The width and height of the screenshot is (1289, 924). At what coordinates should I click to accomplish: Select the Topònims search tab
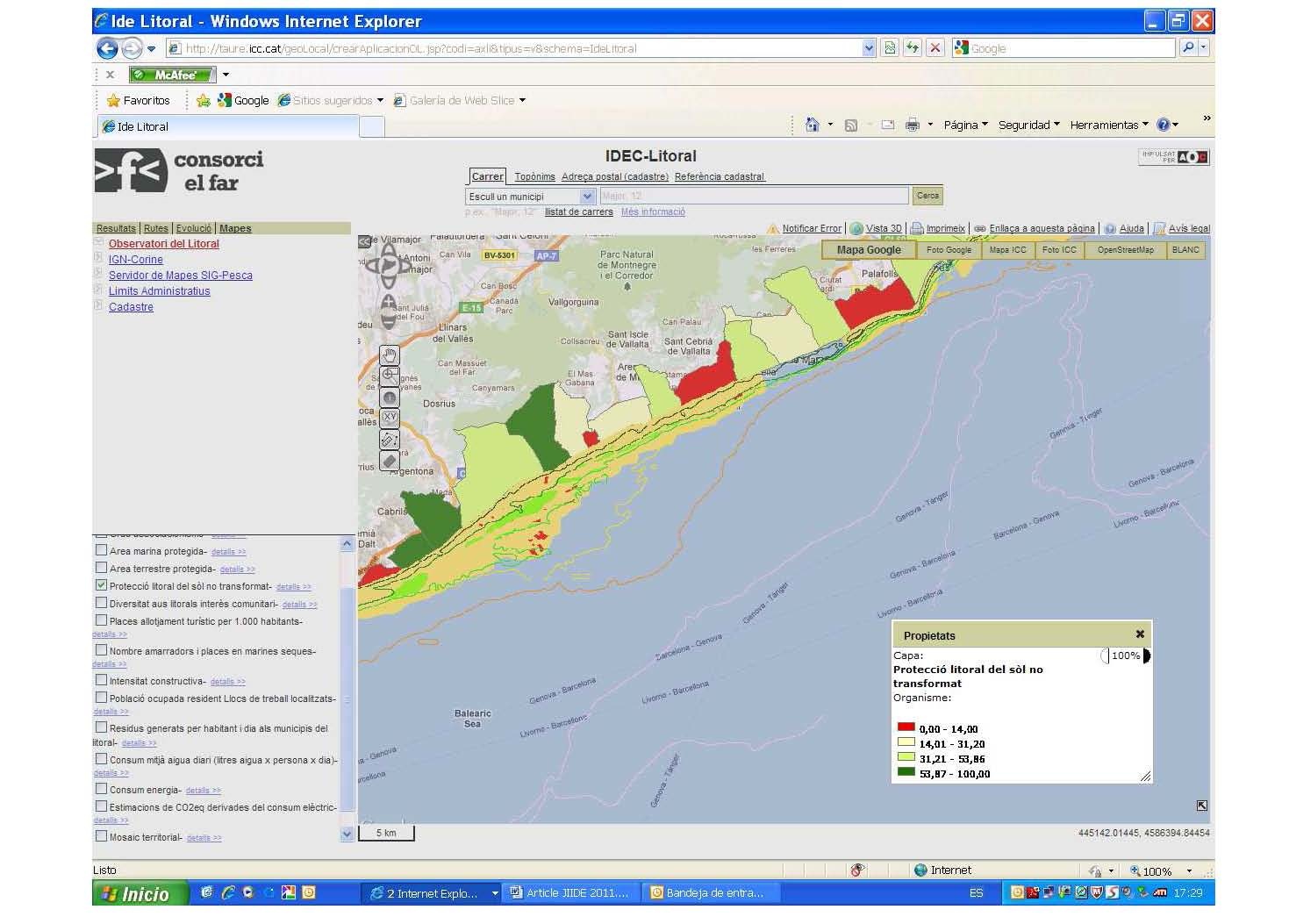coord(534,176)
